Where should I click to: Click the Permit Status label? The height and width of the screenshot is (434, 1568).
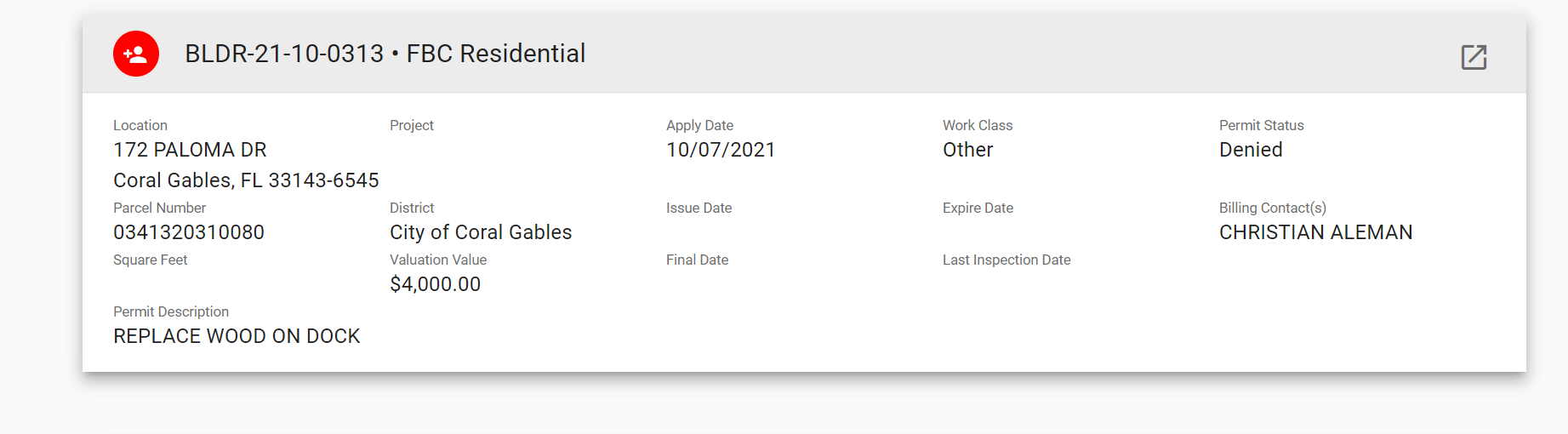coord(1261,125)
